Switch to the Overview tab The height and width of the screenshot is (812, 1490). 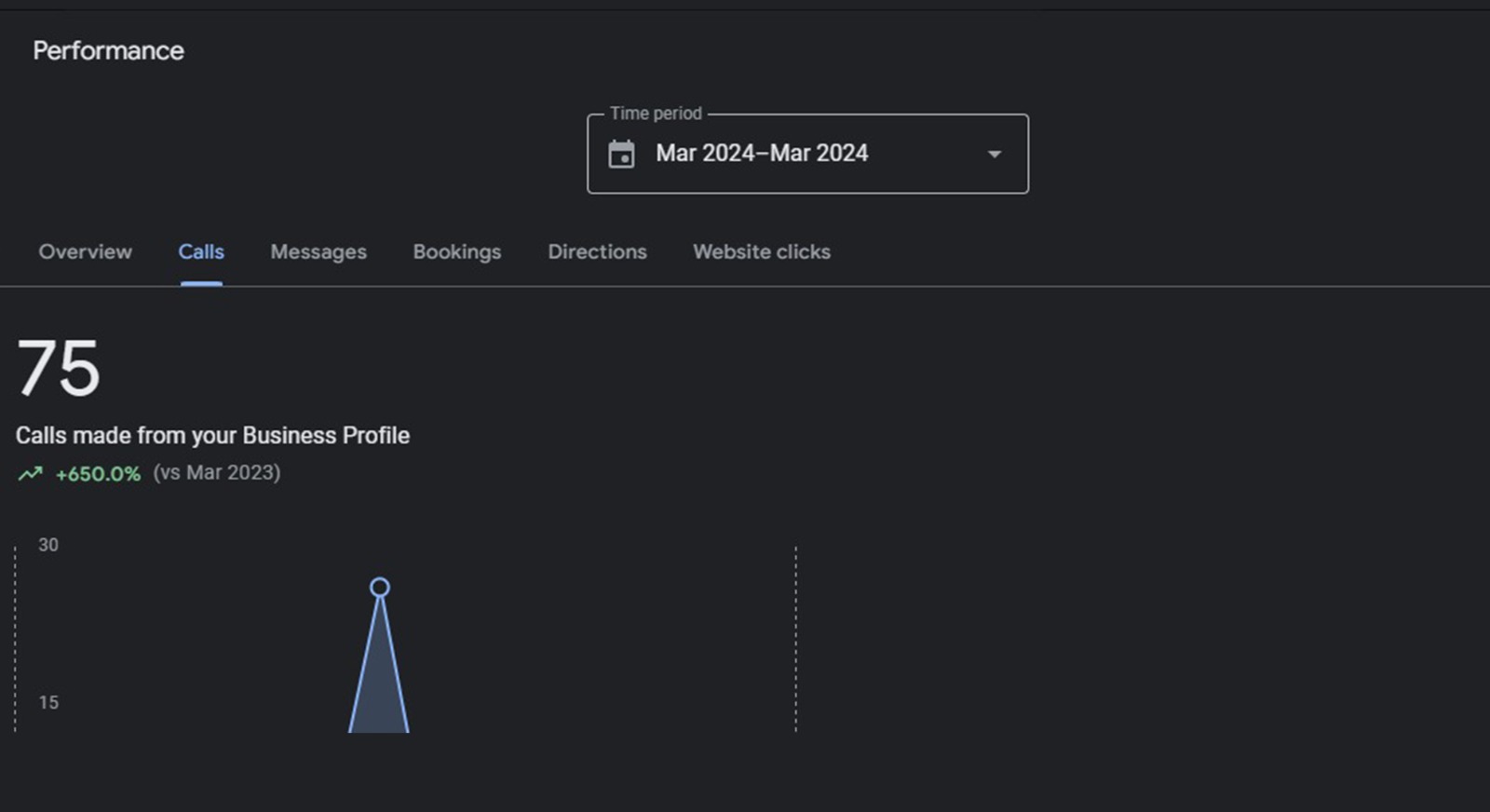point(86,252)
